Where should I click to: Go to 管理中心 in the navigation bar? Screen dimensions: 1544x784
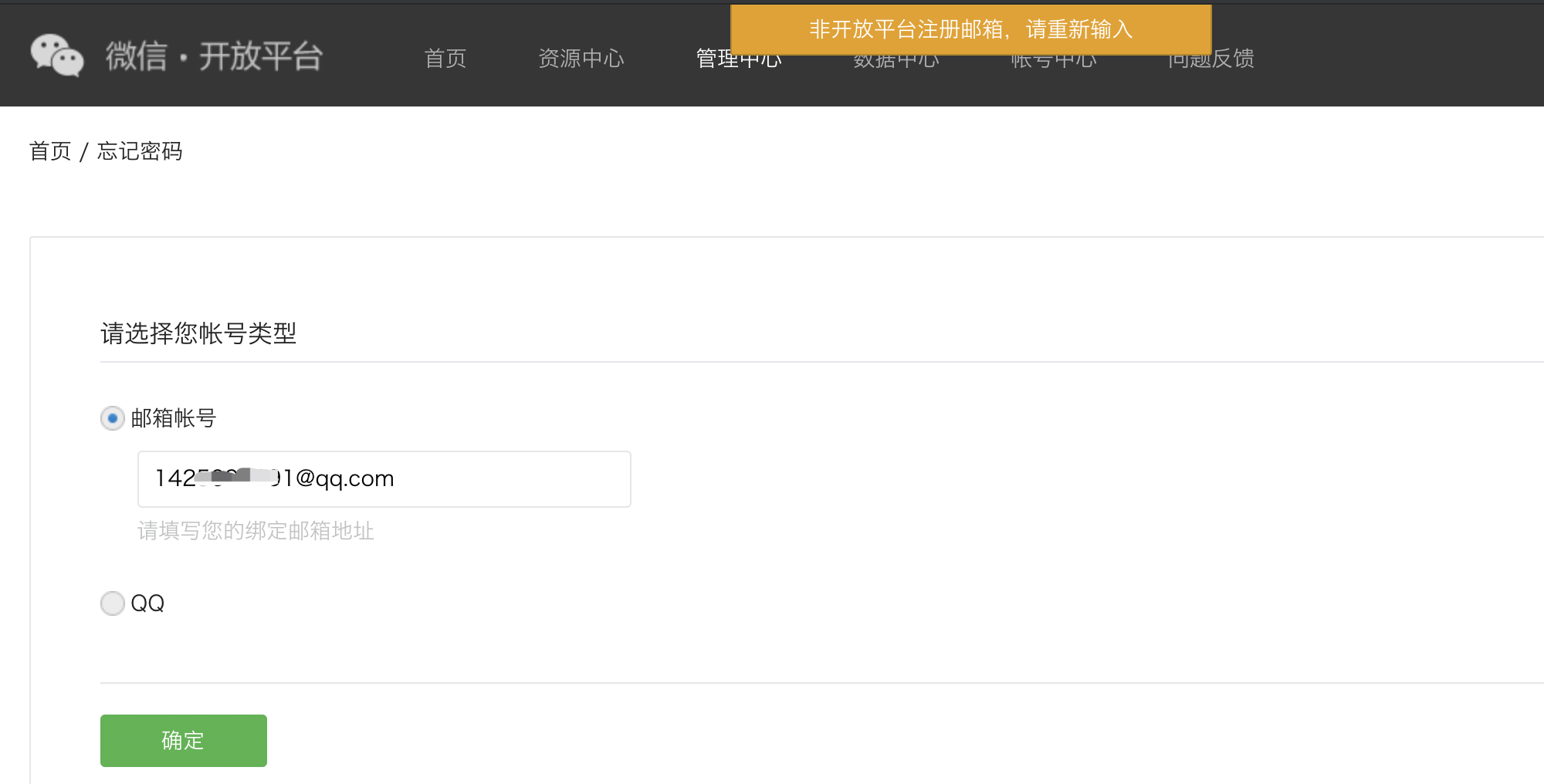click(x=739, y=60)
